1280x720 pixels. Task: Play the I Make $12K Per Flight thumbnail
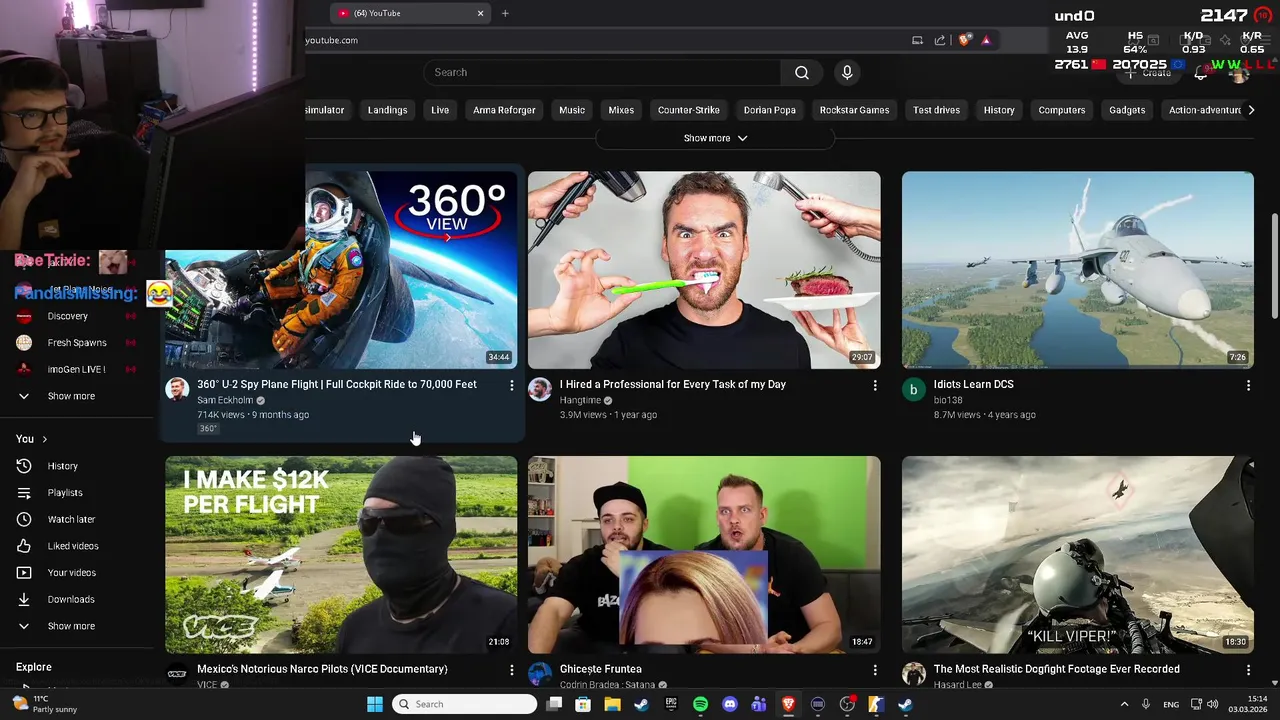pos(341,555)
